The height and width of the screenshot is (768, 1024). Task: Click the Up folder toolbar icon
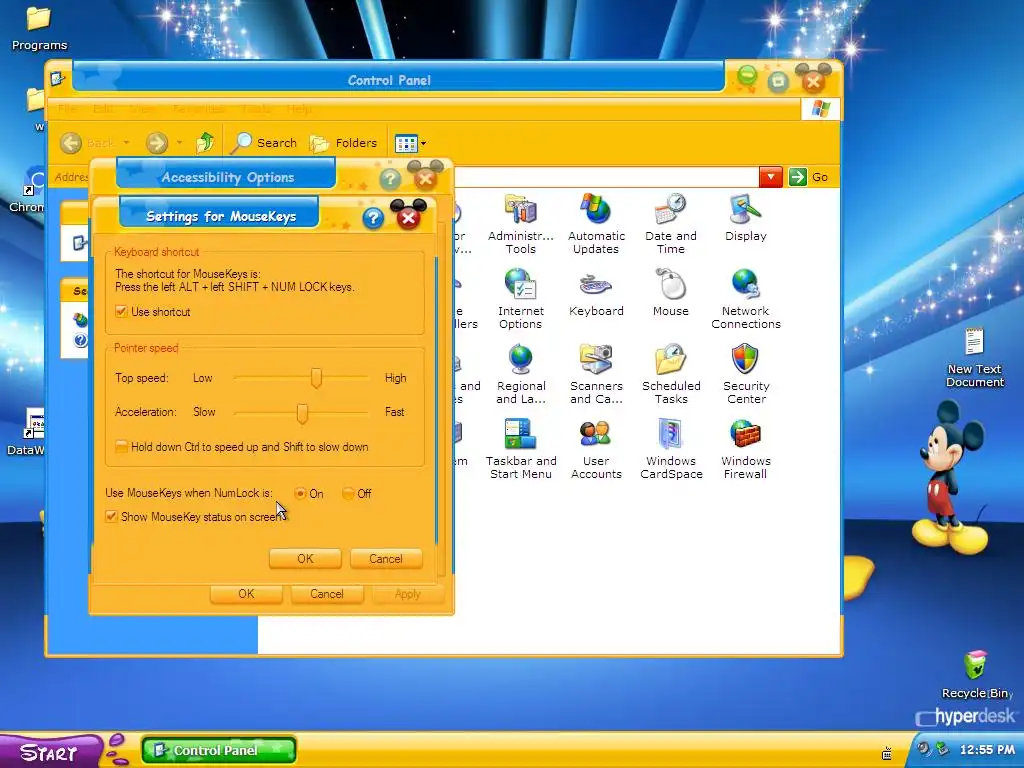coord(205,142)
